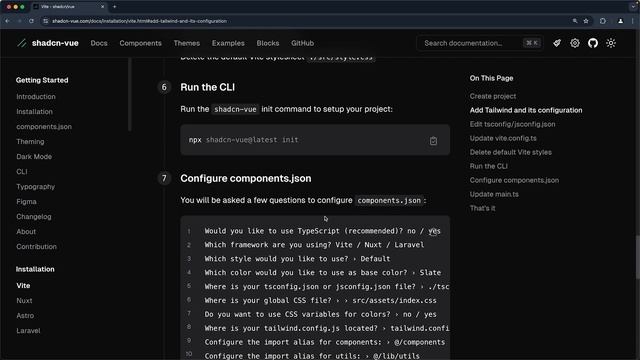
Task: Select Vite installation guide in sidebar
Action: [x=23, y=286]
